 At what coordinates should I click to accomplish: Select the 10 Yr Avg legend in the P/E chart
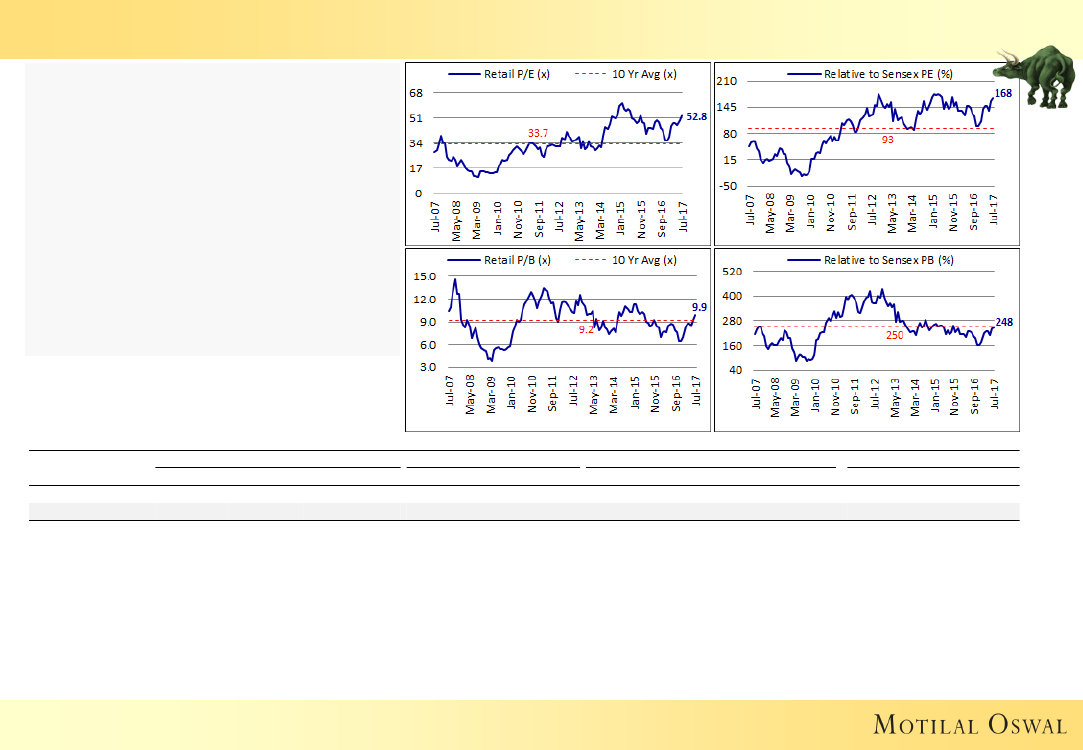[x=627, y=74]
